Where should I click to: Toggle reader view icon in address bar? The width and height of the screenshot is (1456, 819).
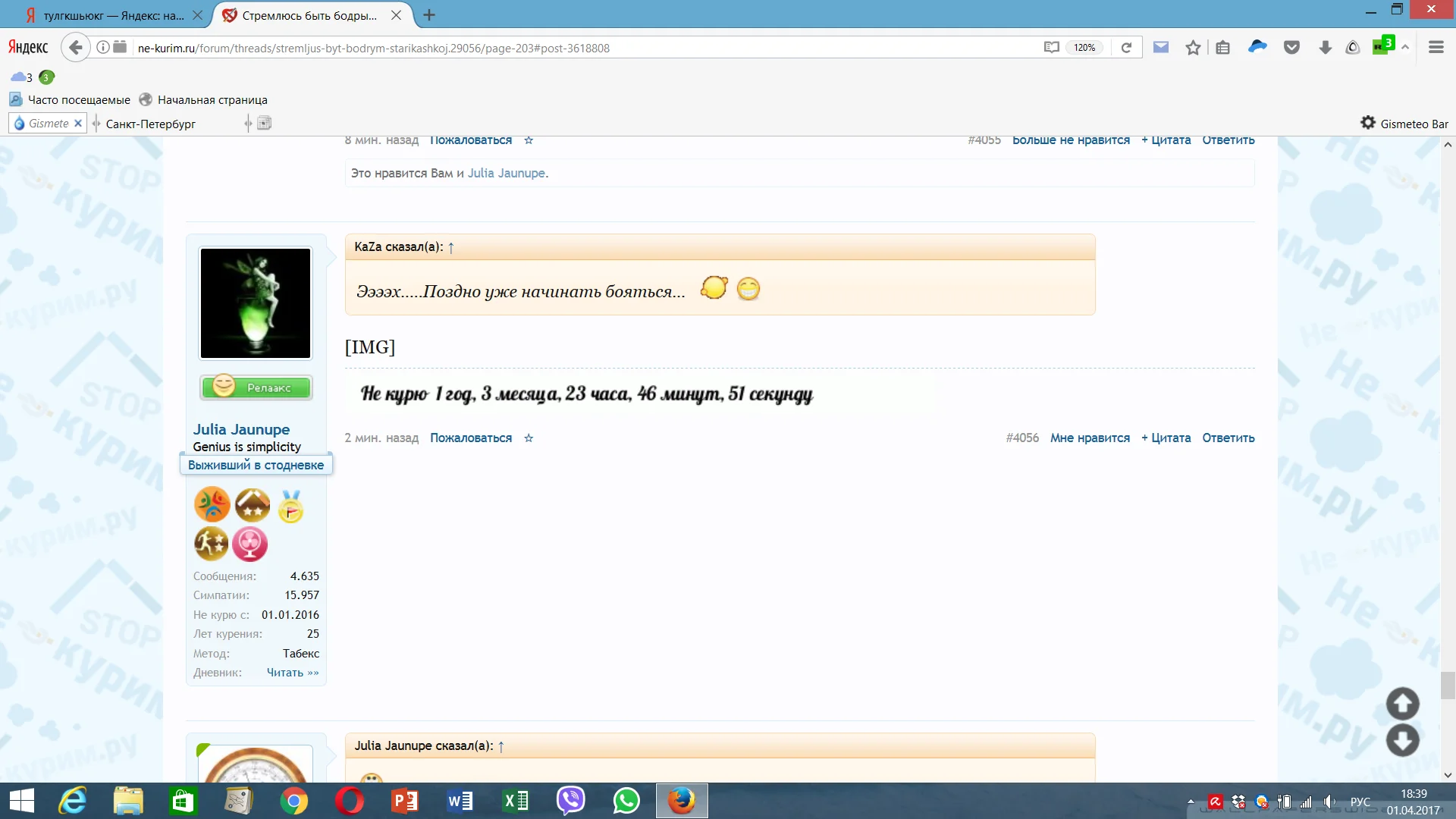click(1051, 48)
